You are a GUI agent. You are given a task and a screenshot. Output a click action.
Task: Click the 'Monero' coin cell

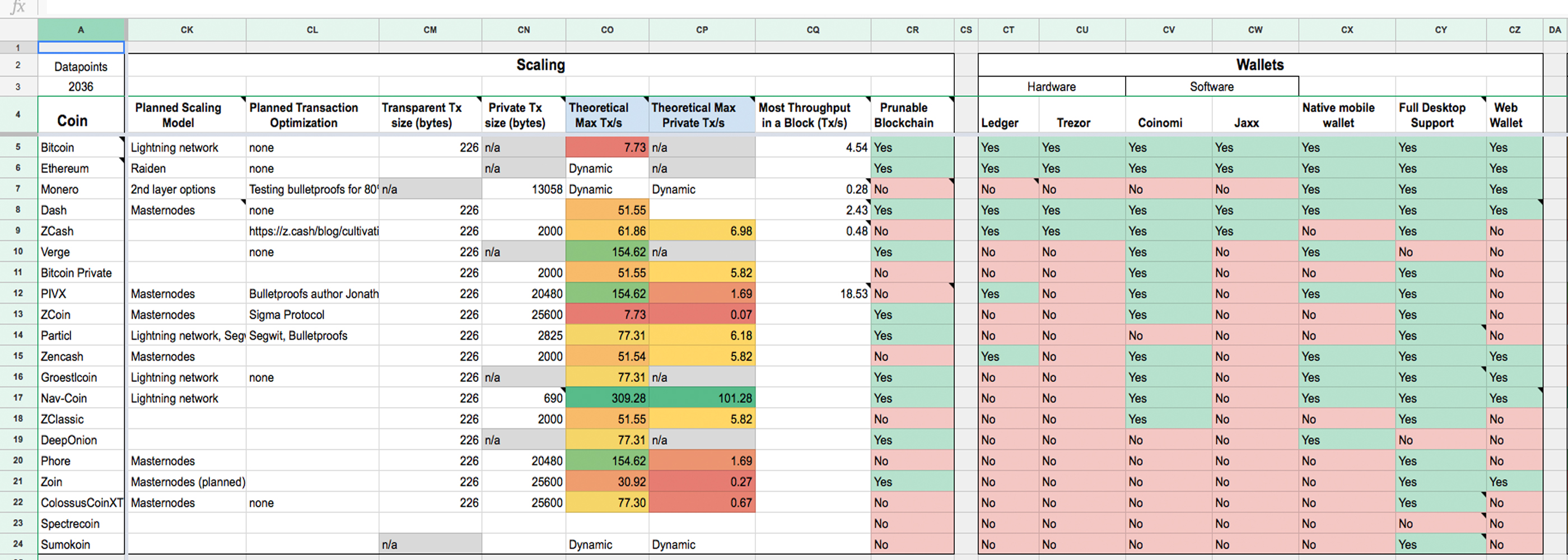[81, 189]
